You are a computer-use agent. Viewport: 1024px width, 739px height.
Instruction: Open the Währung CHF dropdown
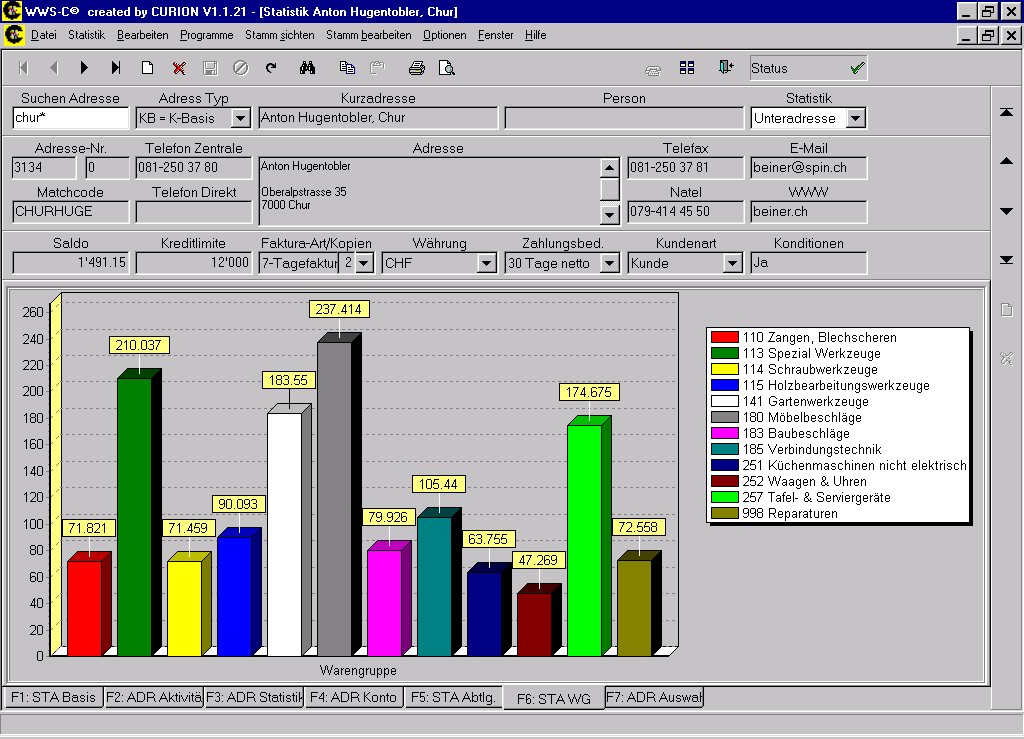point(486,263)
